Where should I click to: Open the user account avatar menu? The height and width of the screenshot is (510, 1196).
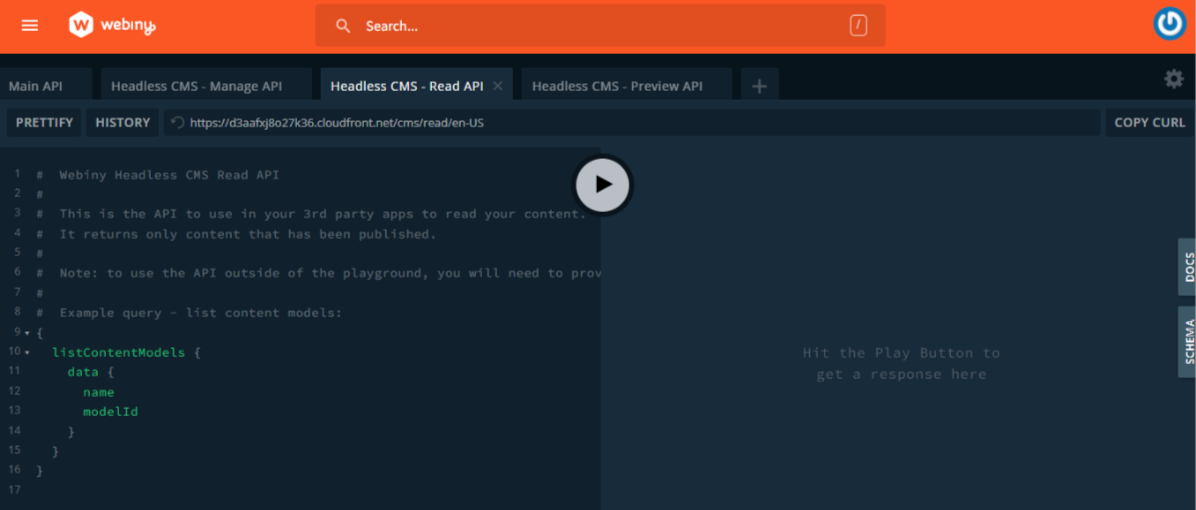pyautogui.click(x=1169, y=25)
